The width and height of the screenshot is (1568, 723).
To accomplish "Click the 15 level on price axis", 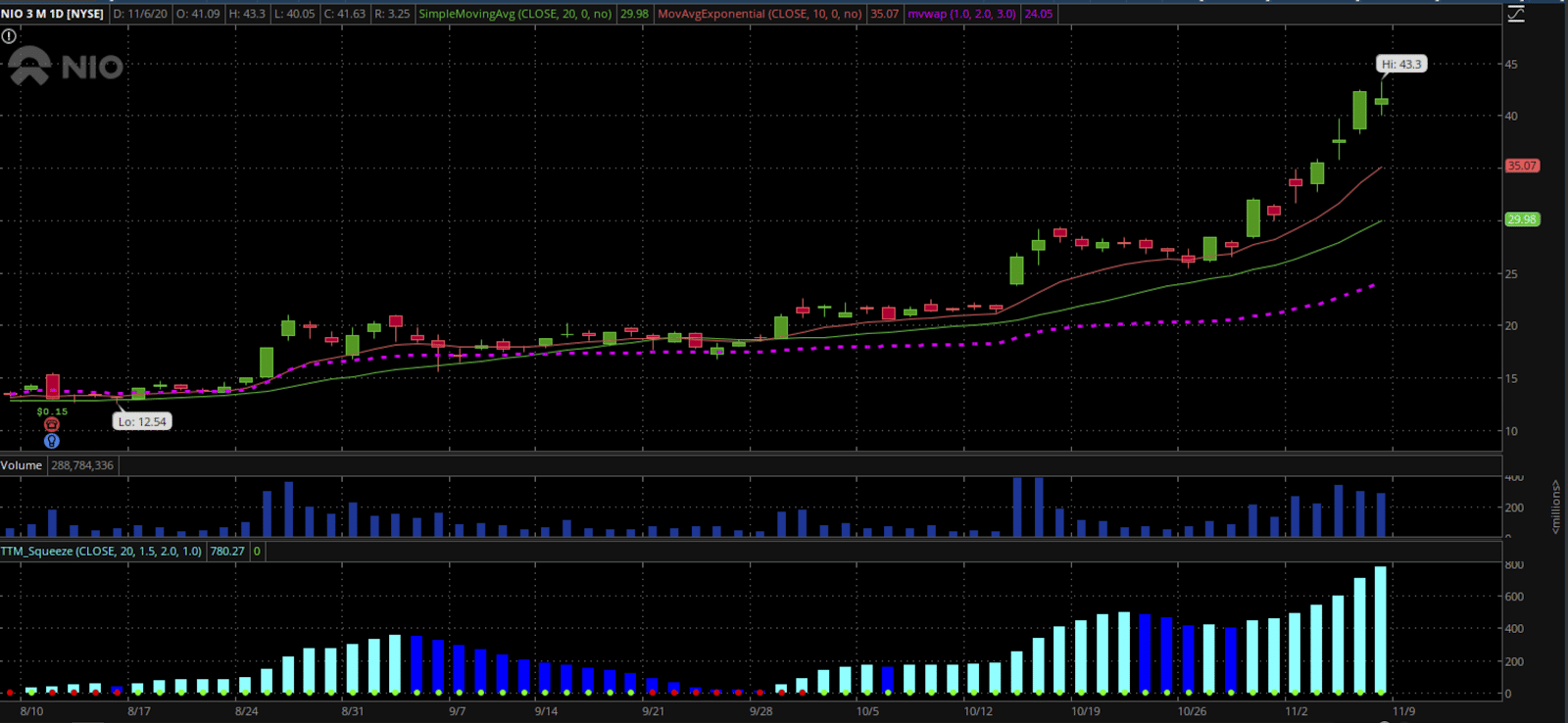I will (1511, 378).
